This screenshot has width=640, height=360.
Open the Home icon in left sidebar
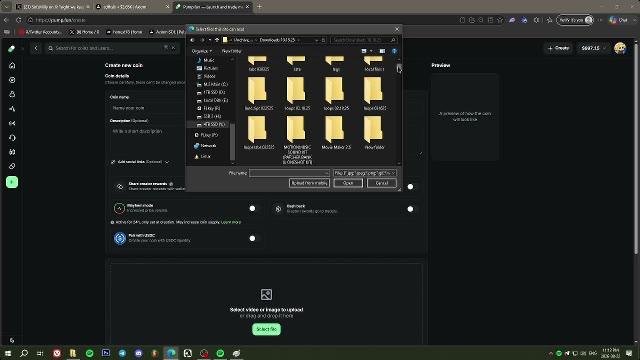tap(12, 65)
